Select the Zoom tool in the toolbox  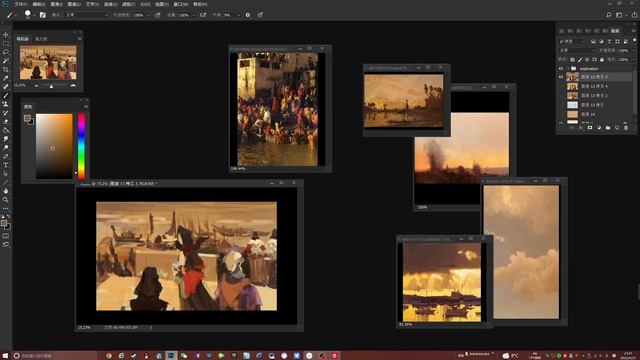pos(6,200)
